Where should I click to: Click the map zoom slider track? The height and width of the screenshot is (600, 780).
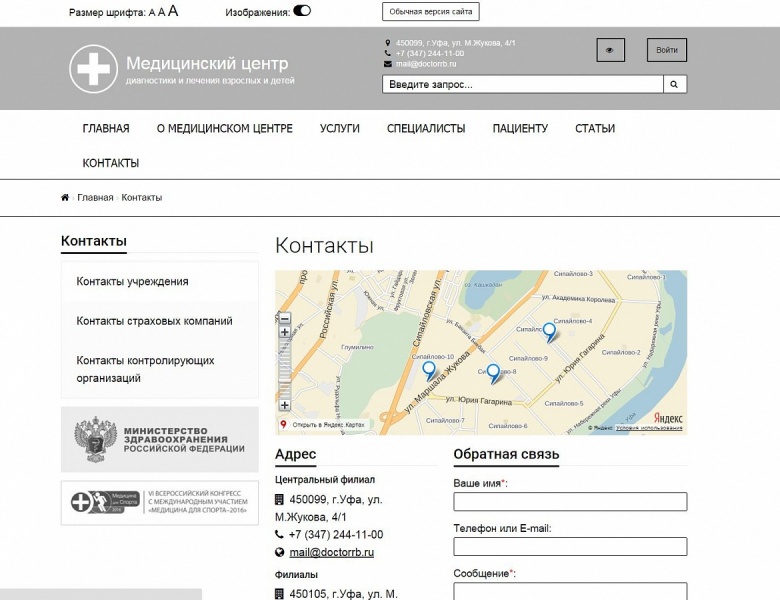point(285,368)
